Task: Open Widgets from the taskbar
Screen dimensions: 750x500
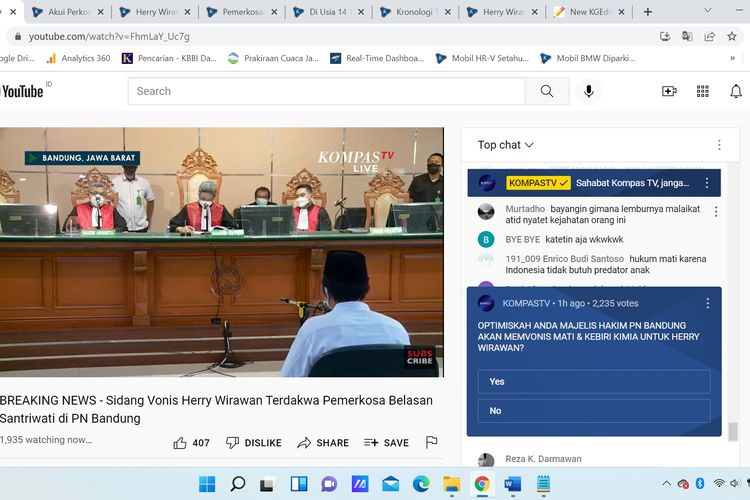Action: pyautogui.click(x=299, y=484)
